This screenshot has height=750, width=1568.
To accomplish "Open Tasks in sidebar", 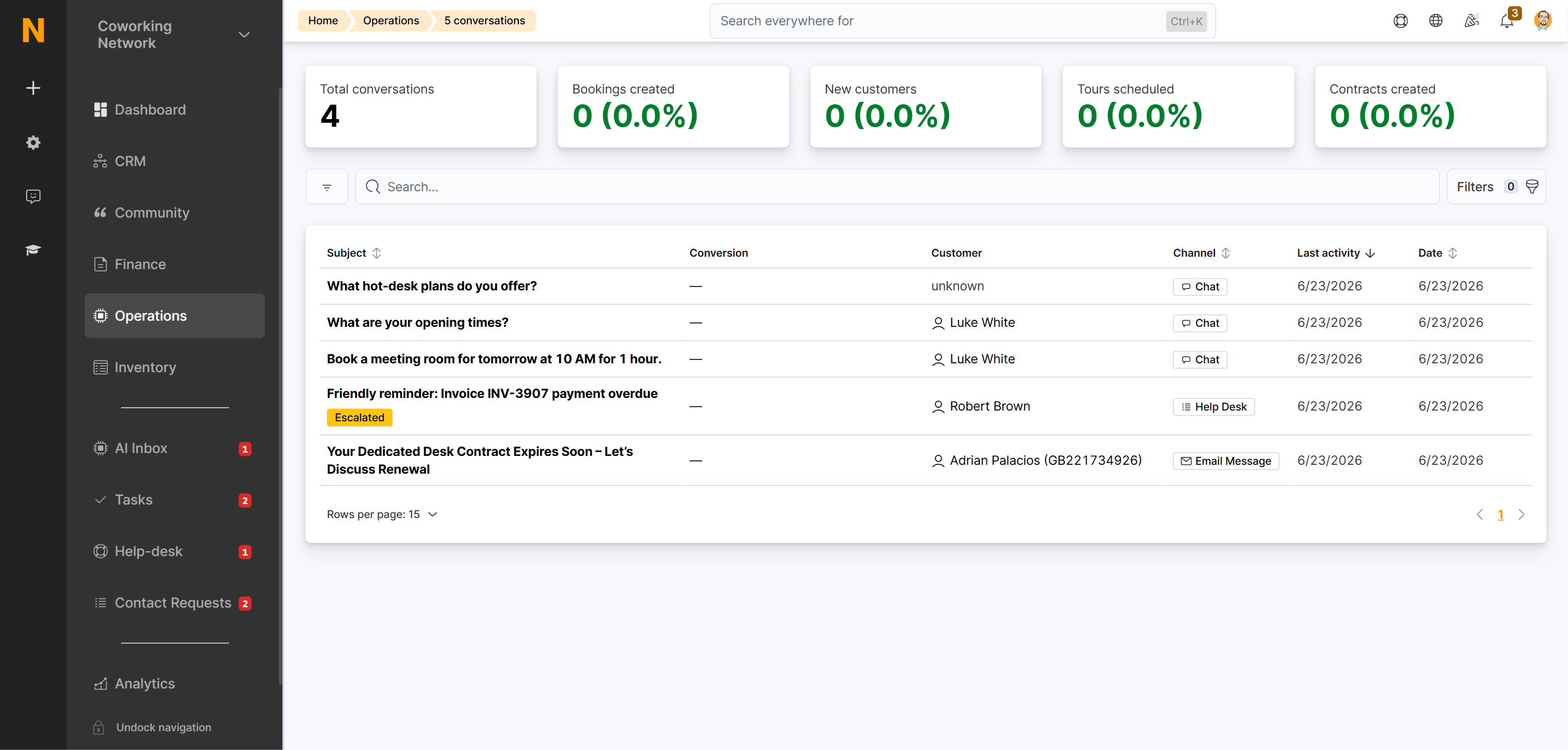I will pyautogui.click(x=175, y=500).
